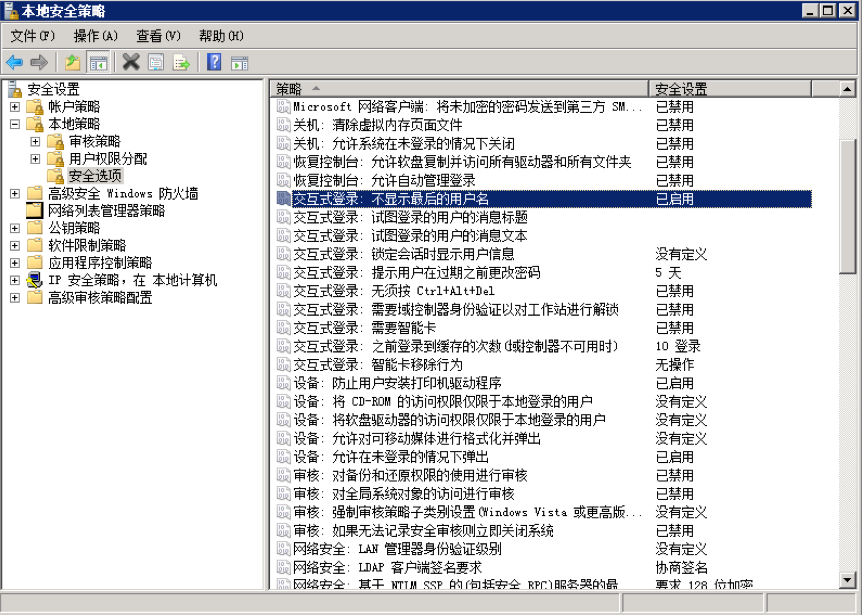Click the blue Help question mark icon

tap(214, 62)
